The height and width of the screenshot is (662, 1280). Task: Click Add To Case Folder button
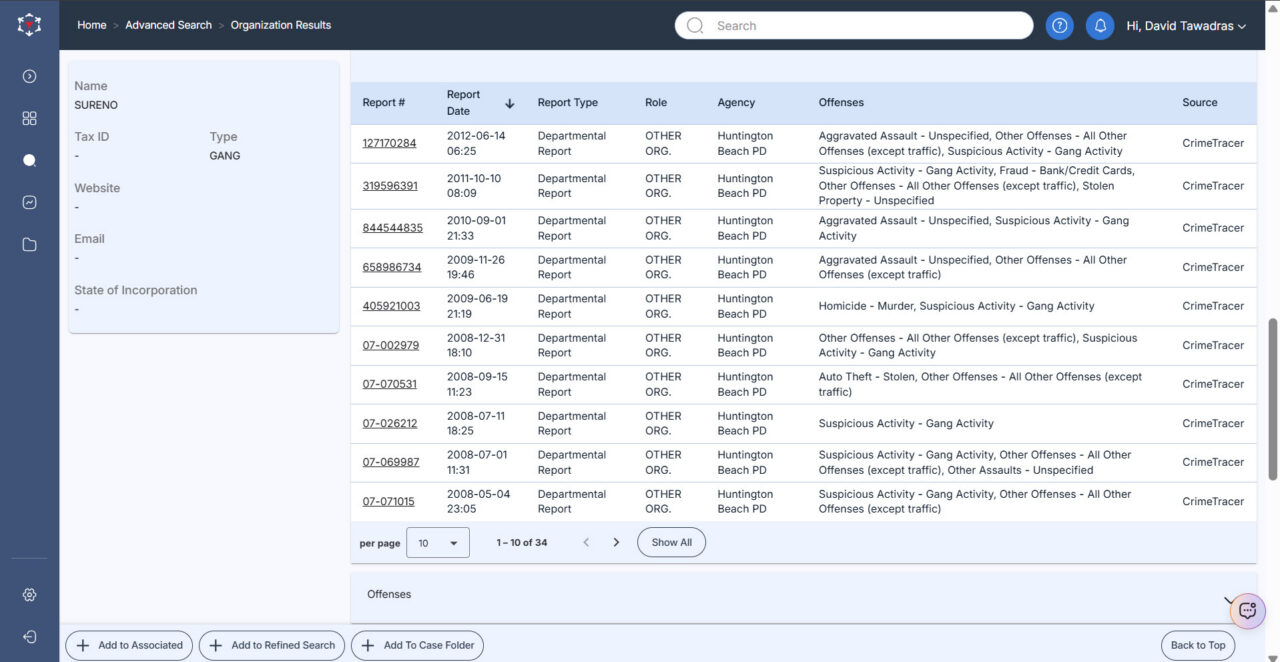click(417, 646)
